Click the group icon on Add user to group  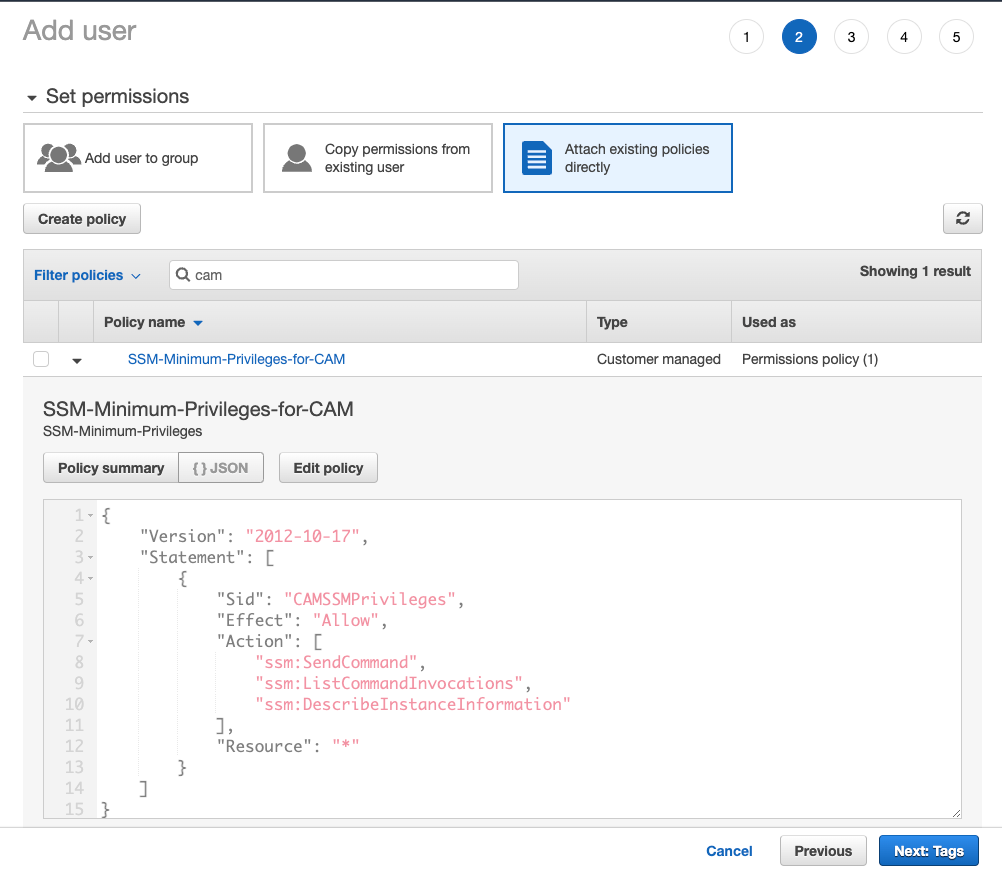click(60, 157)
